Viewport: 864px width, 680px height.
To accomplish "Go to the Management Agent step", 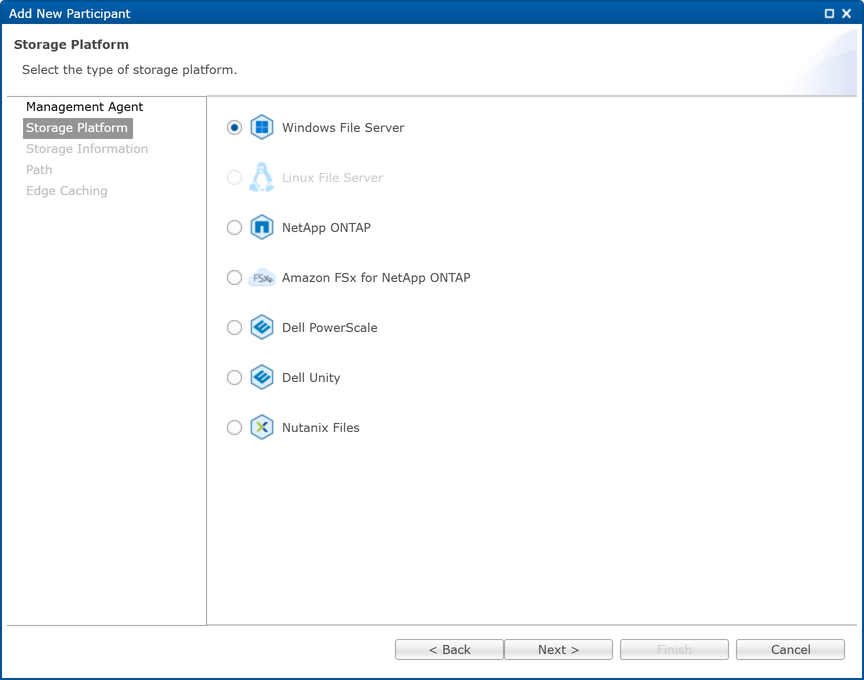I will pyautogui.click(x=84, y=107).
